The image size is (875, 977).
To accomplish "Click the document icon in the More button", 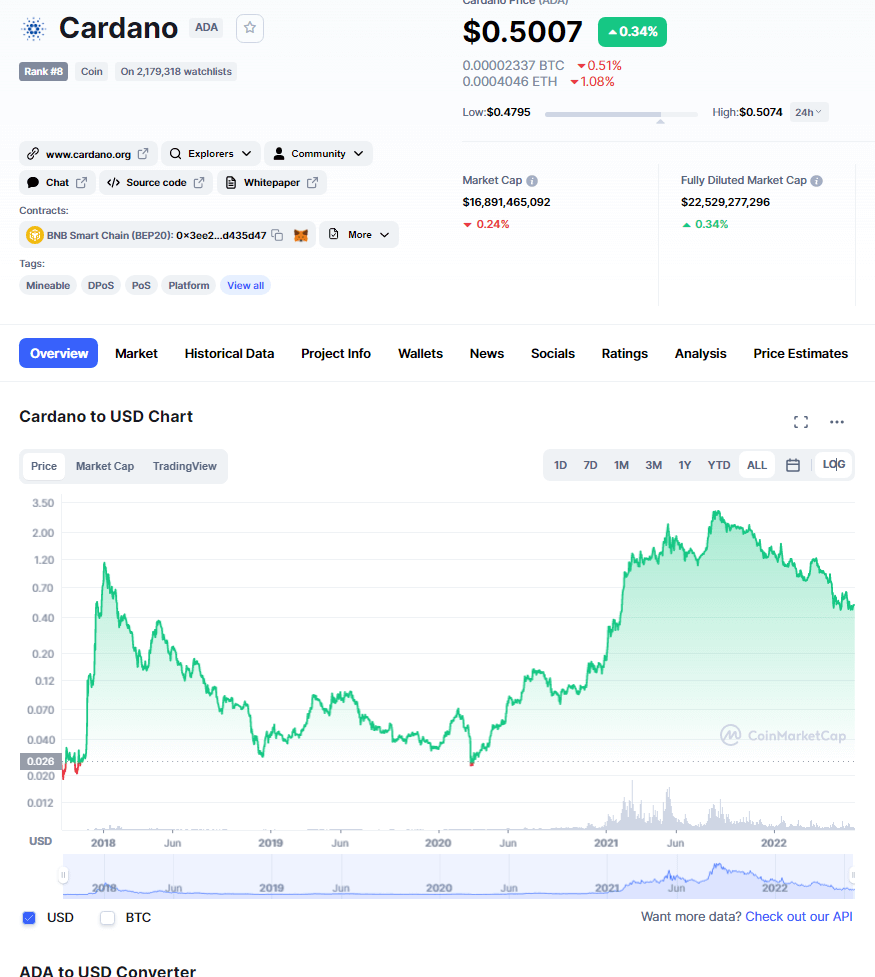I will tap(333, 234).
